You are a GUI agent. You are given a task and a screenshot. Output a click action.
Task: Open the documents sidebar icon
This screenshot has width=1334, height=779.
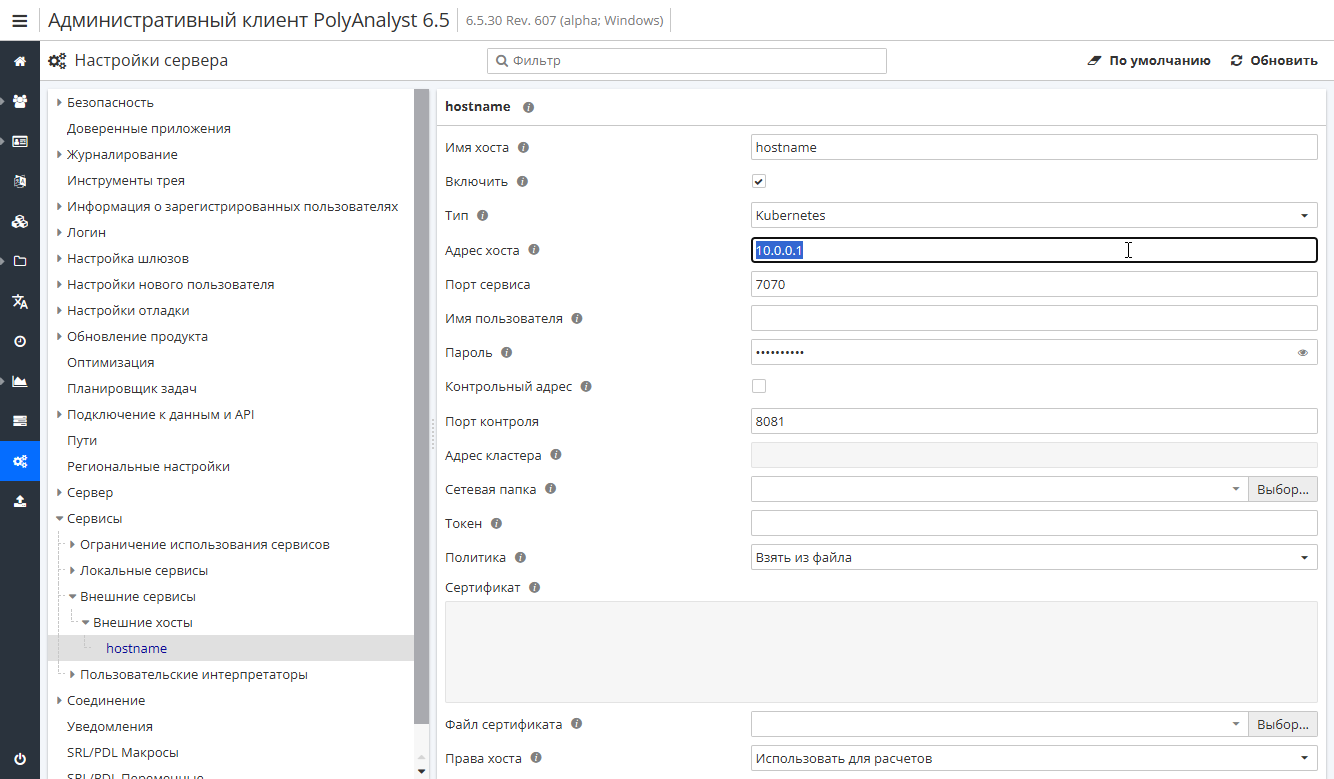[20, 181]
